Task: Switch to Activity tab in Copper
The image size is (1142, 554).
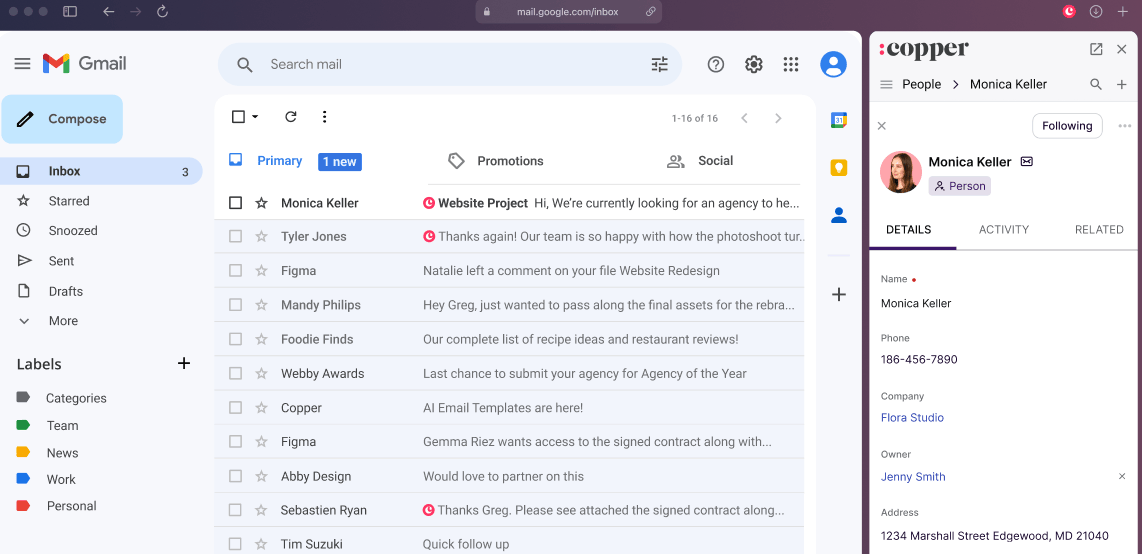Action: click(x=1003, y=230)
